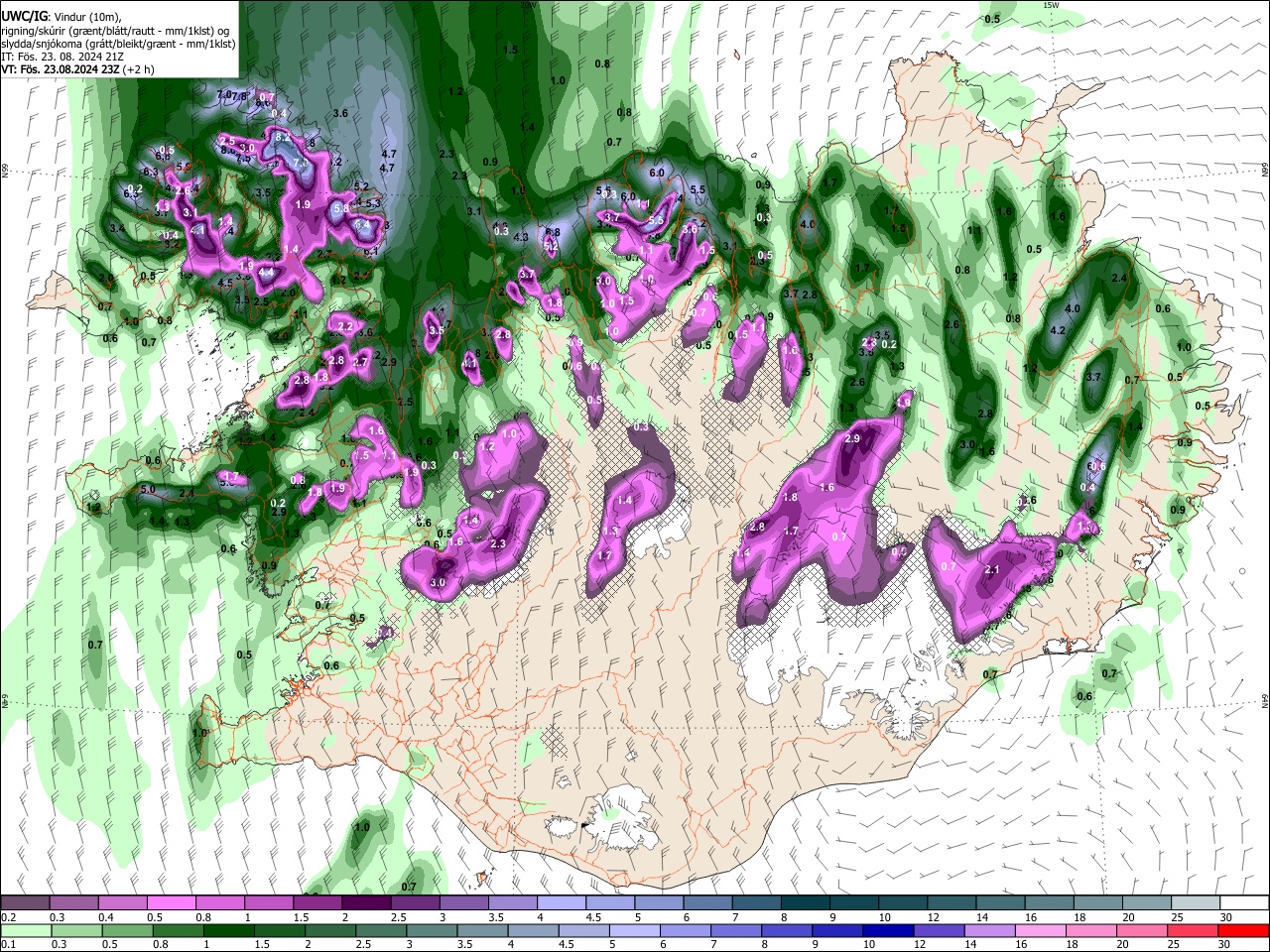Click the '15W' longitude label at the top edge
Screen dimensions: 1270x952
click(1051, 5)
